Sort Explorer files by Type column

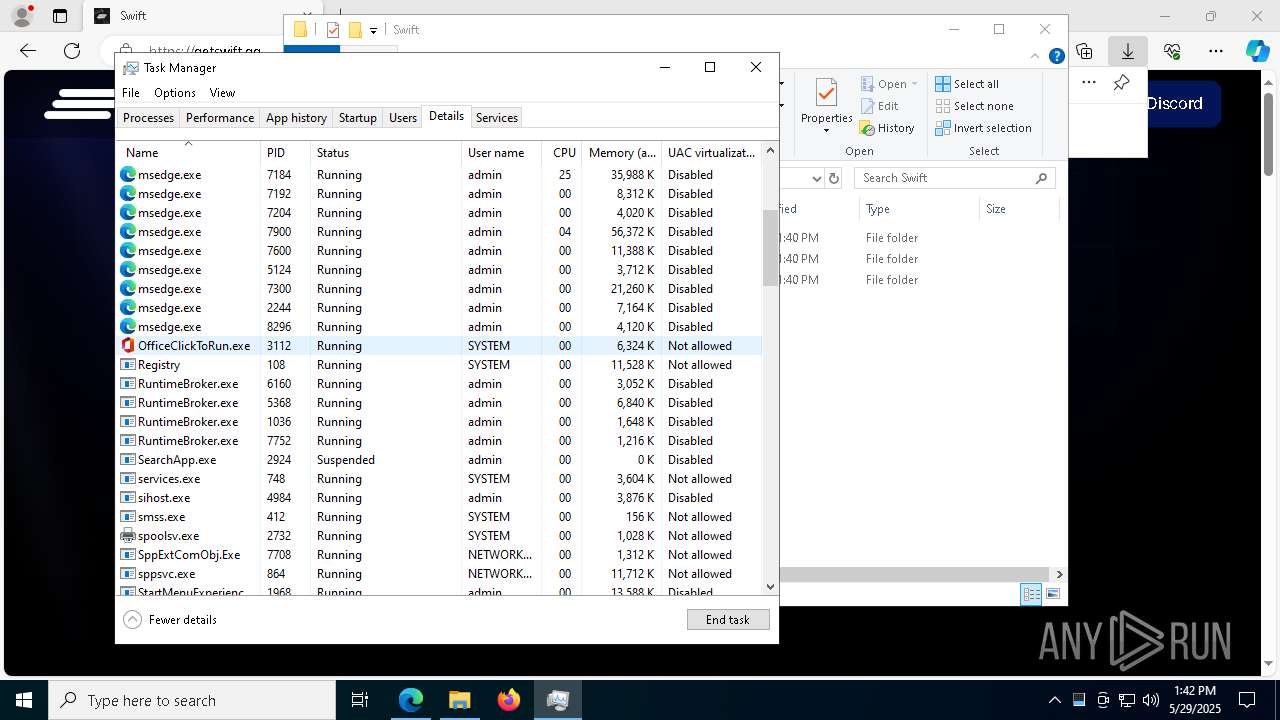(918, 209)
